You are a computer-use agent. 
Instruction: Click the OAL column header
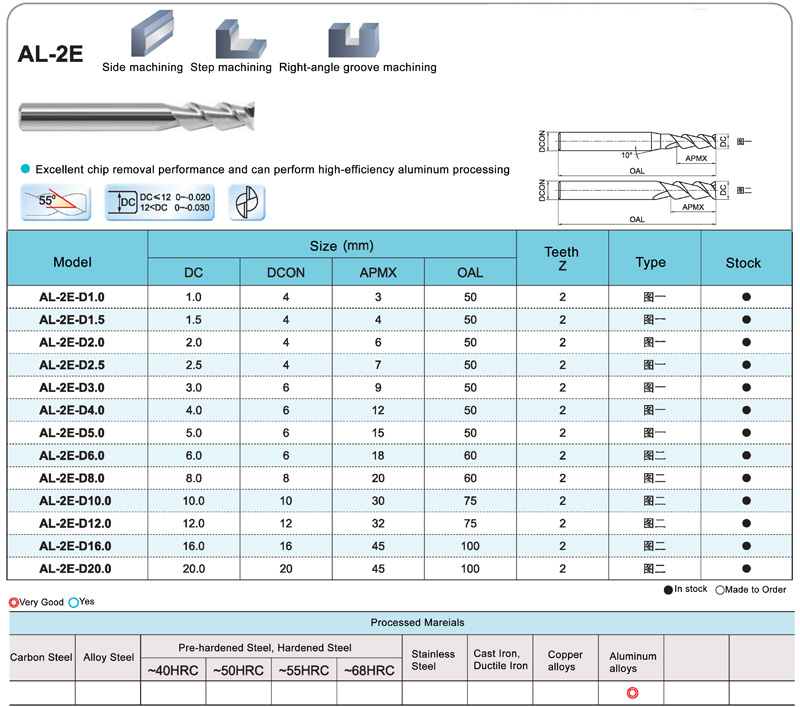pos(470,272)
